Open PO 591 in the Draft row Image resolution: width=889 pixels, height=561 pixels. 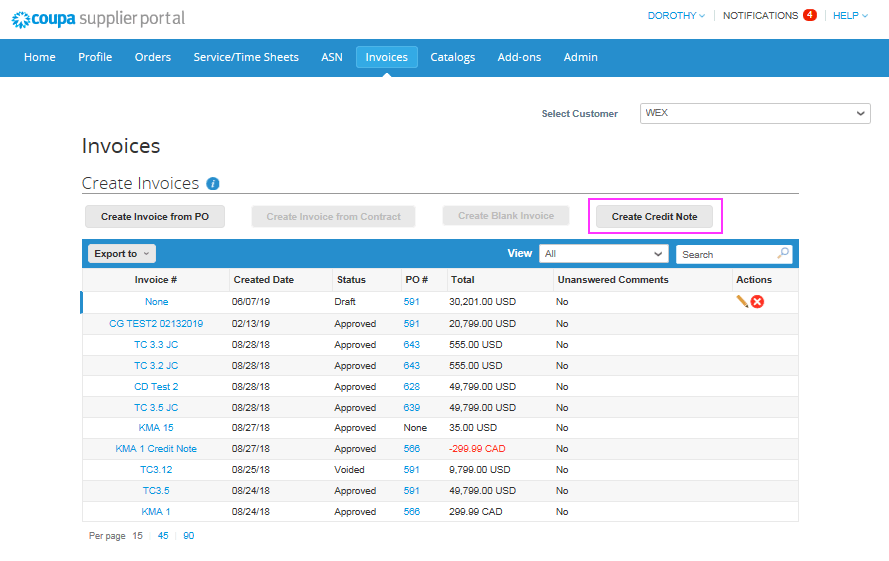tap(412, 302)
